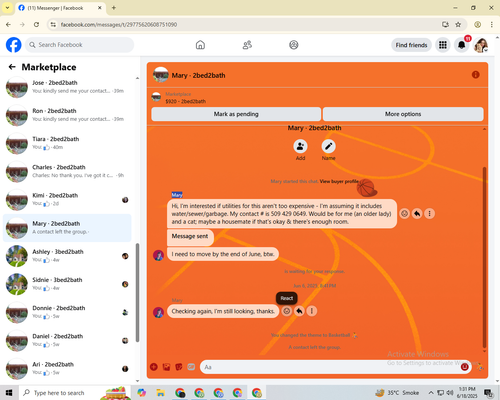This screenshot has height=400, width=500.
Task: Click 'I need to move by the end of June' message
Action: coord(223,254)
